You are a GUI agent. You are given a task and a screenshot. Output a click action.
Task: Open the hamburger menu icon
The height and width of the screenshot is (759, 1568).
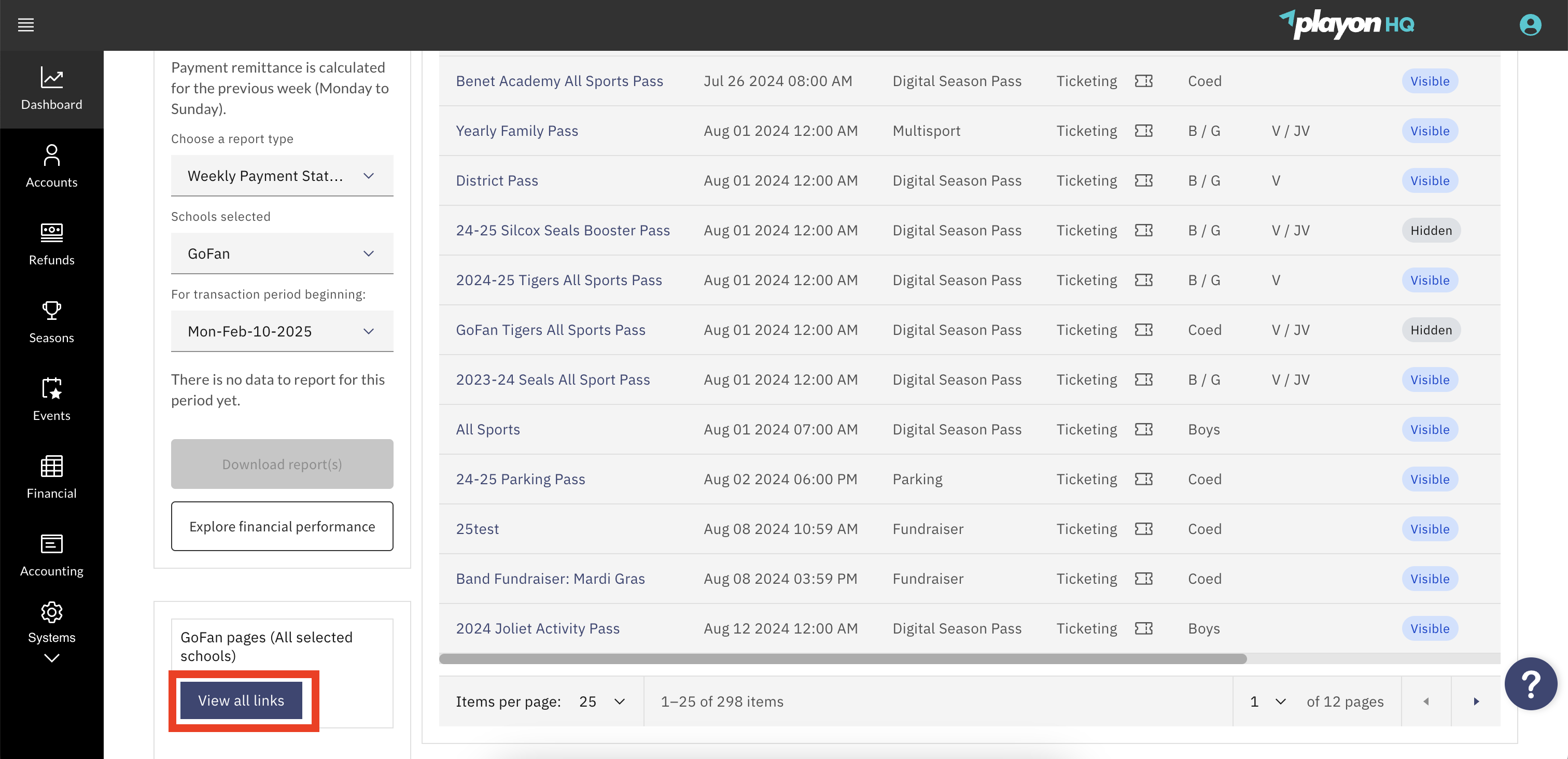pos(25,25)
